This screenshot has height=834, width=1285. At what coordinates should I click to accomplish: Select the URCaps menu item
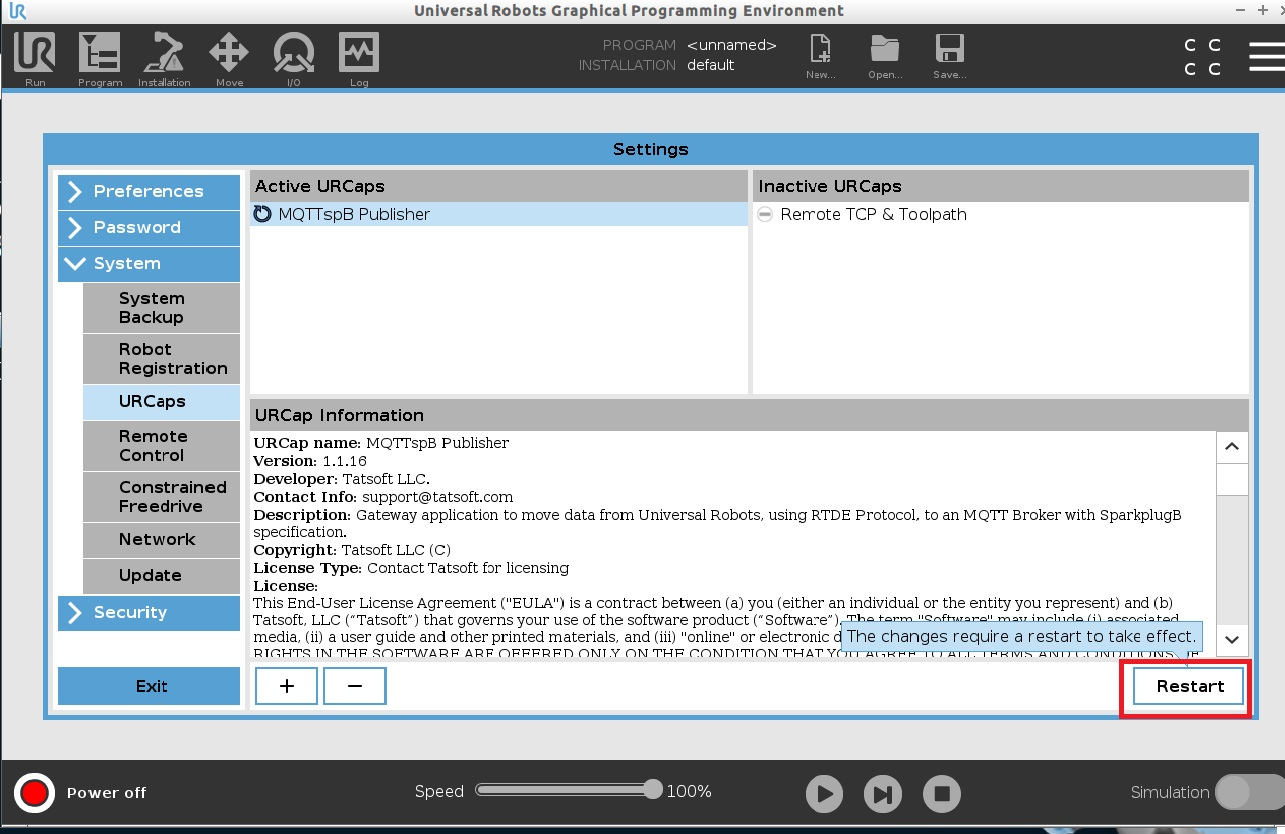tap(161, 402)
